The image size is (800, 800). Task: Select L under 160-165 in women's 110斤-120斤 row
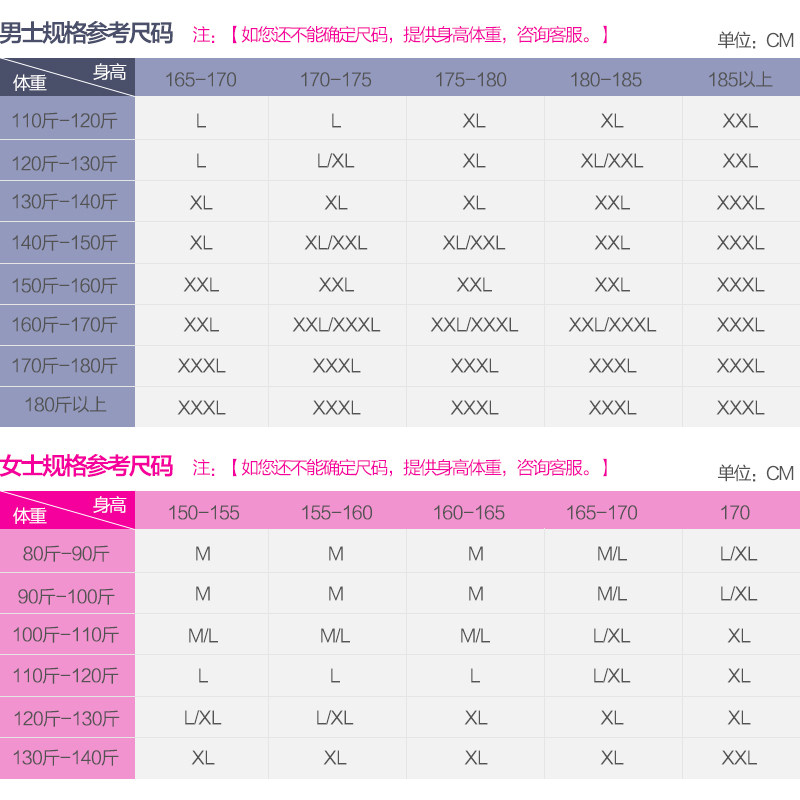pos(475,676)
